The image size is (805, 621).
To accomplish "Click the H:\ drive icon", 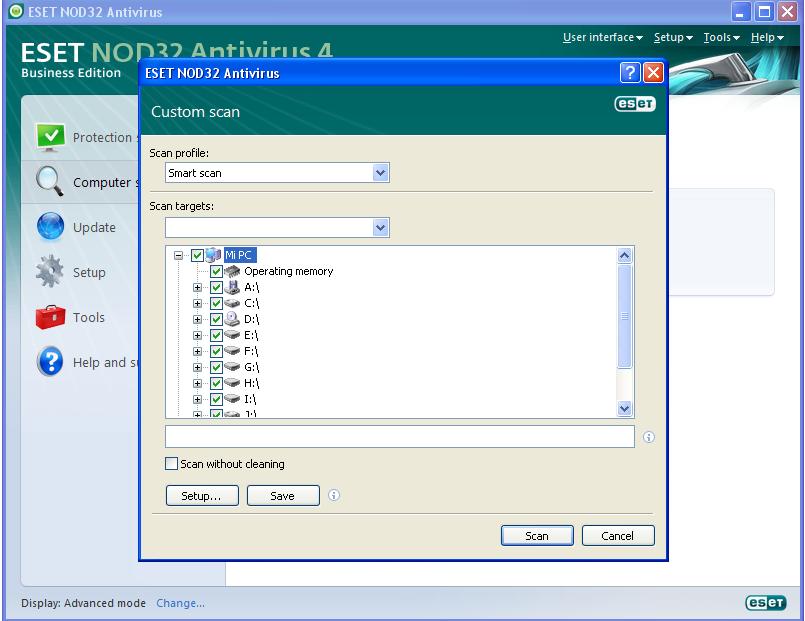I will pos(232,382).
